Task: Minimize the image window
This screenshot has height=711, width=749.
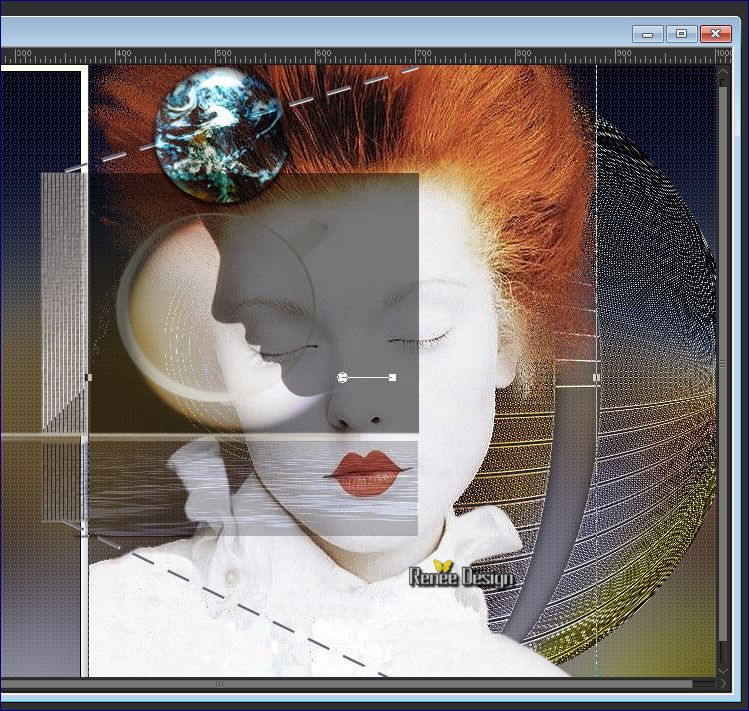Action: click(647, 34)
